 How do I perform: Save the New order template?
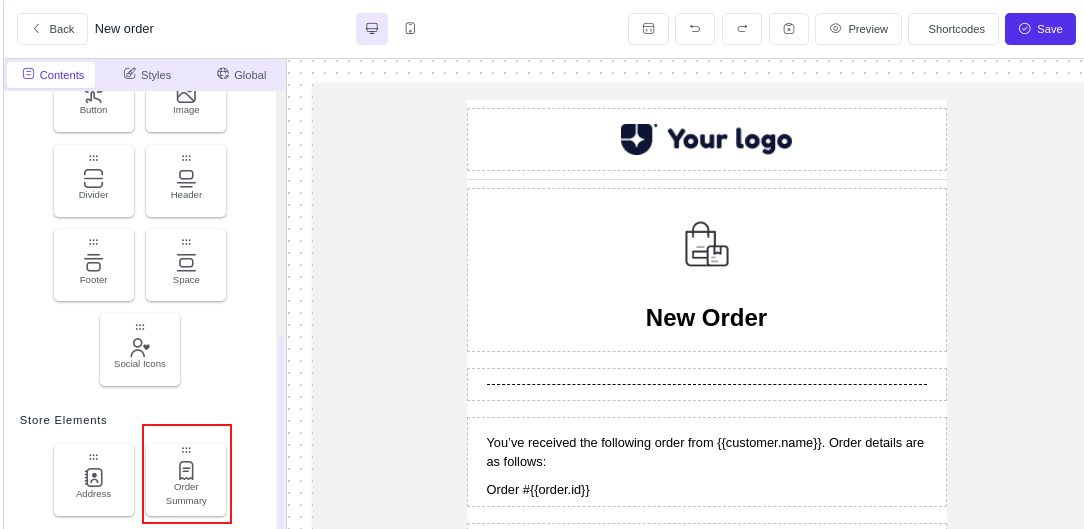click(1040, 29)
